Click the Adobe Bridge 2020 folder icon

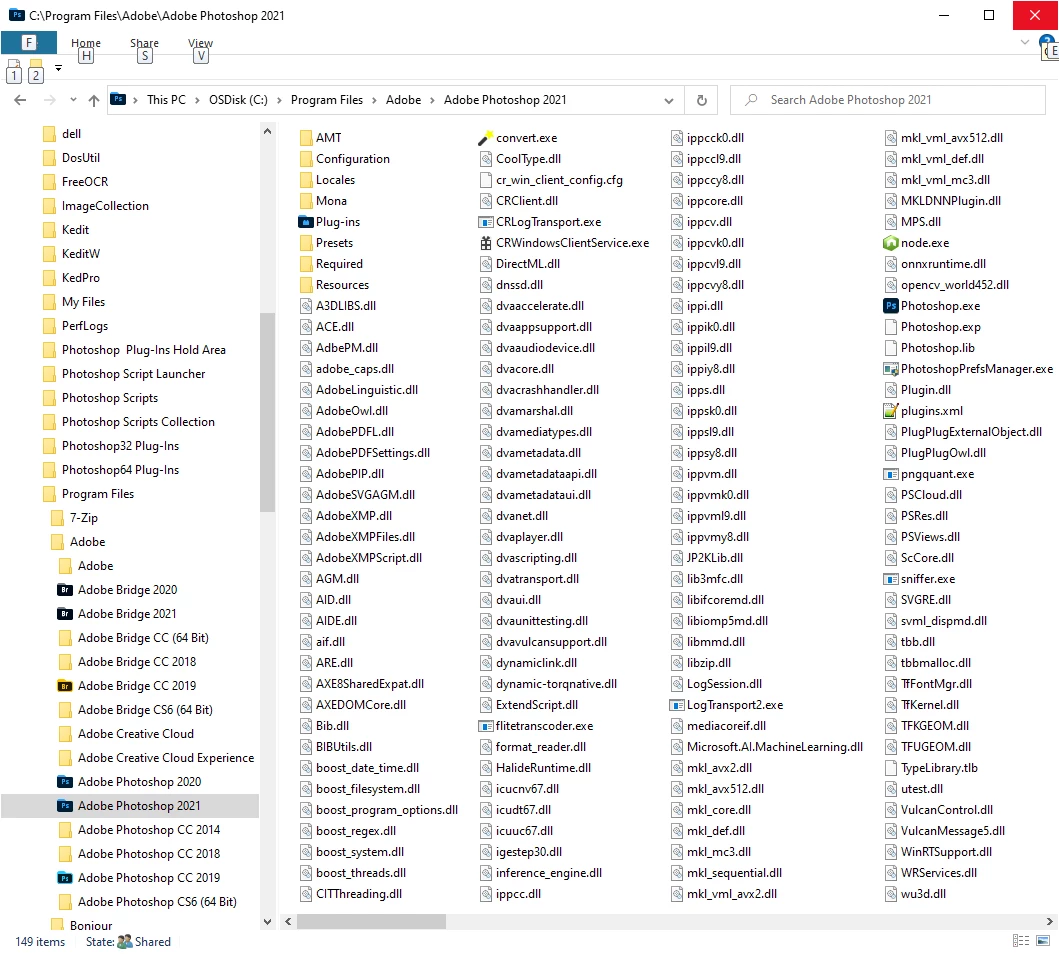coord(65,589)
